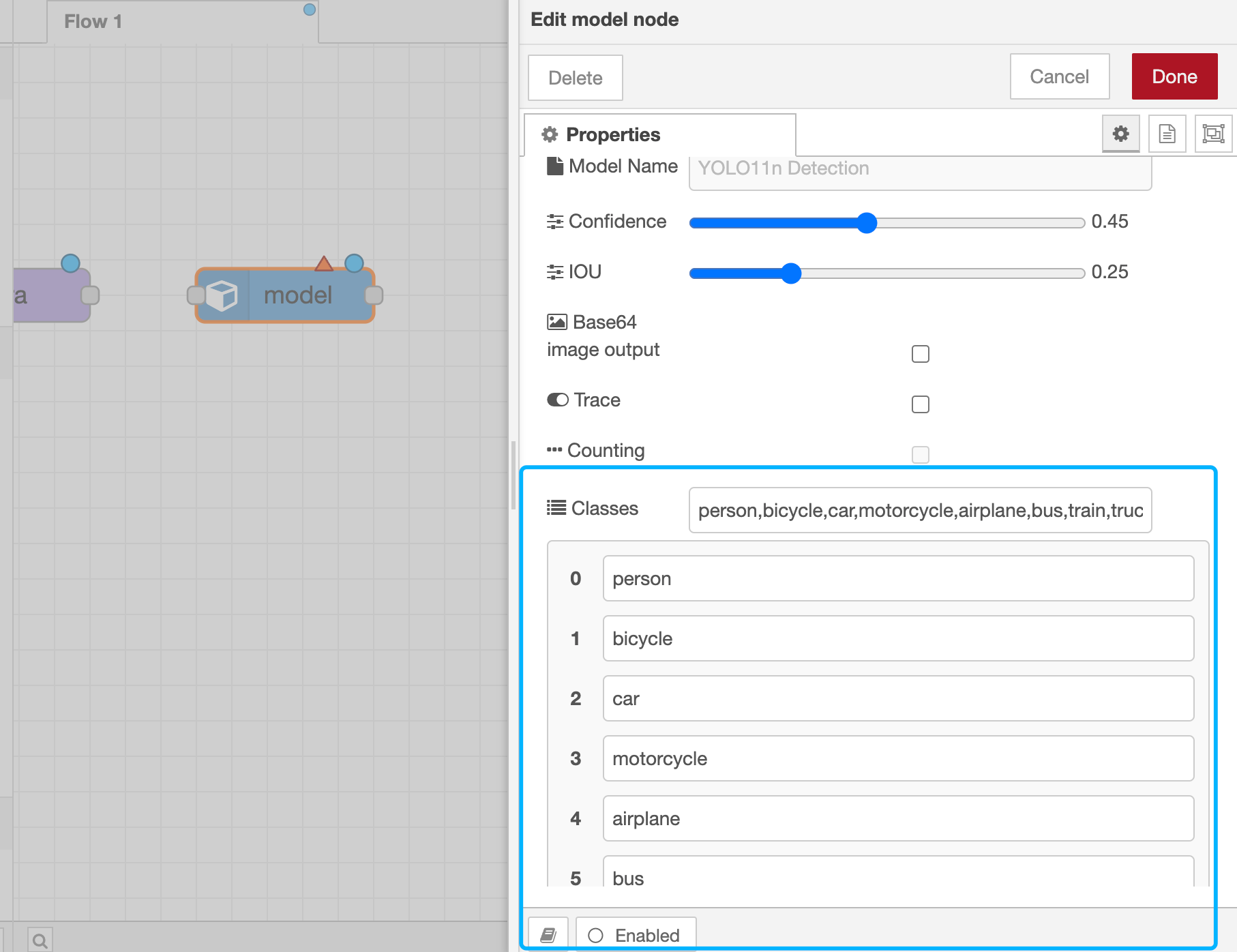Click model node output port
Viewport: 1237px width, 952px height.
[374, 295]
